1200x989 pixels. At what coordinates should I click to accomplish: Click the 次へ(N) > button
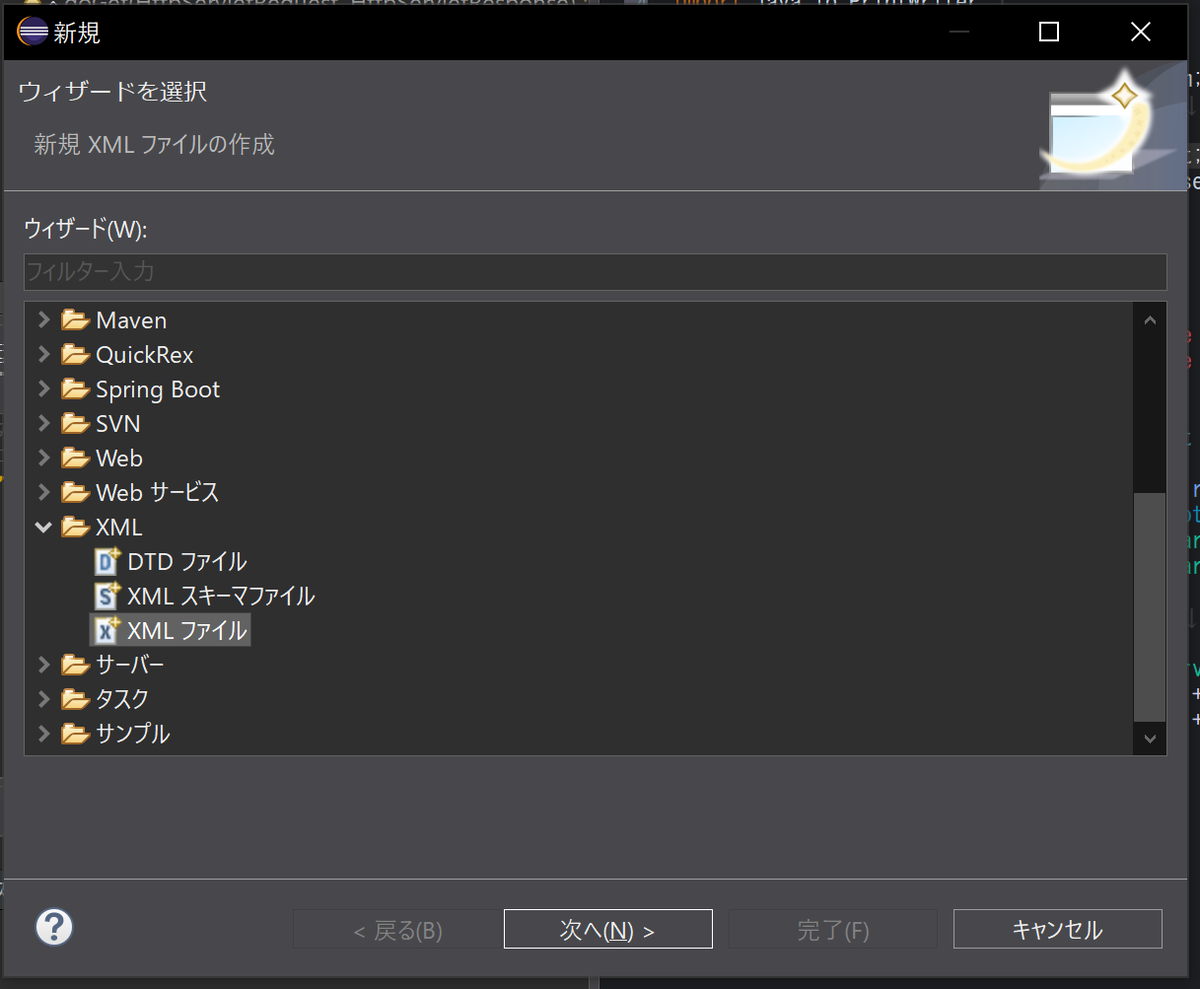(608, 929)
